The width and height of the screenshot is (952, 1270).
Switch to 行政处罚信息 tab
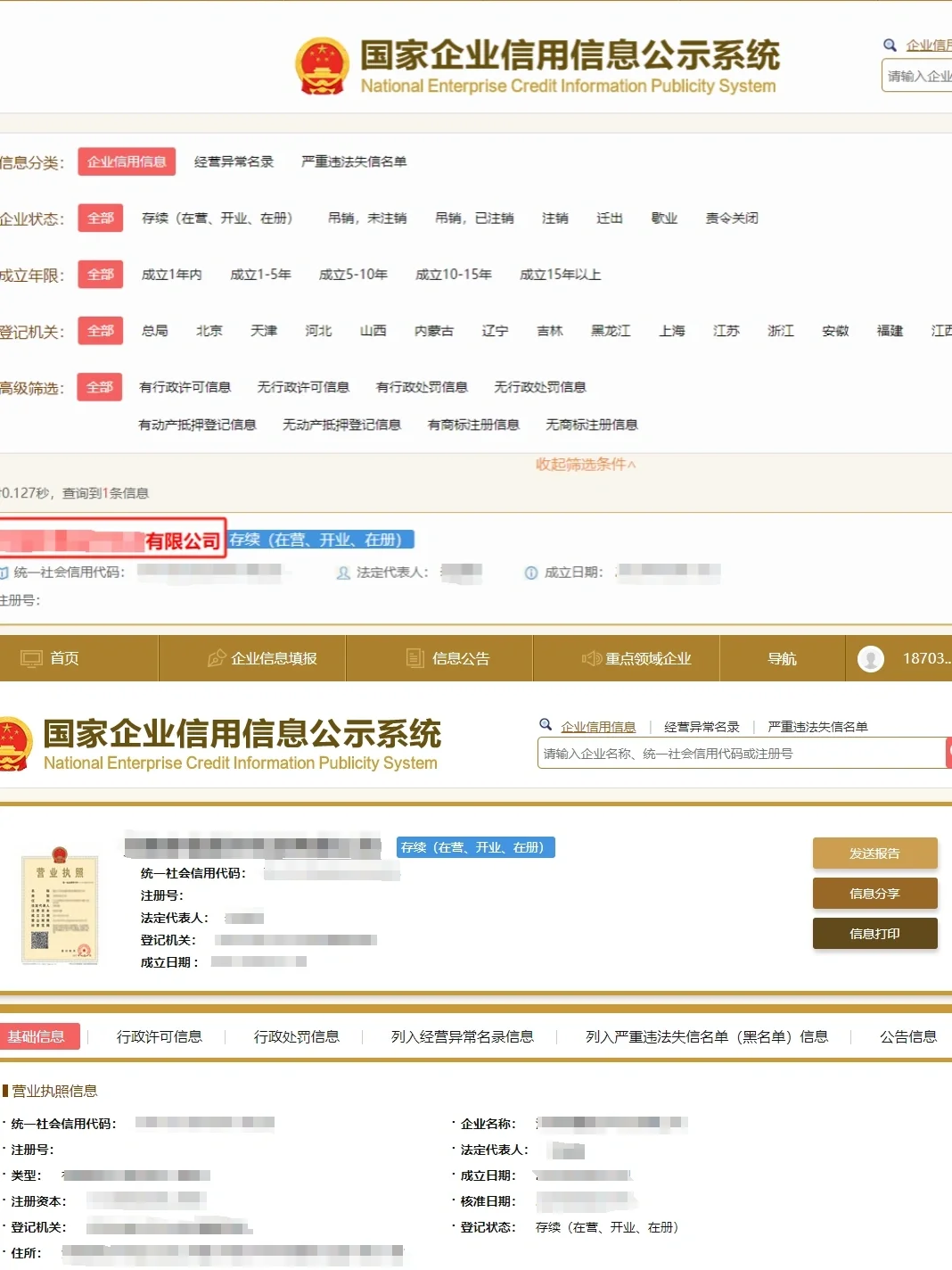point(297,1036)
